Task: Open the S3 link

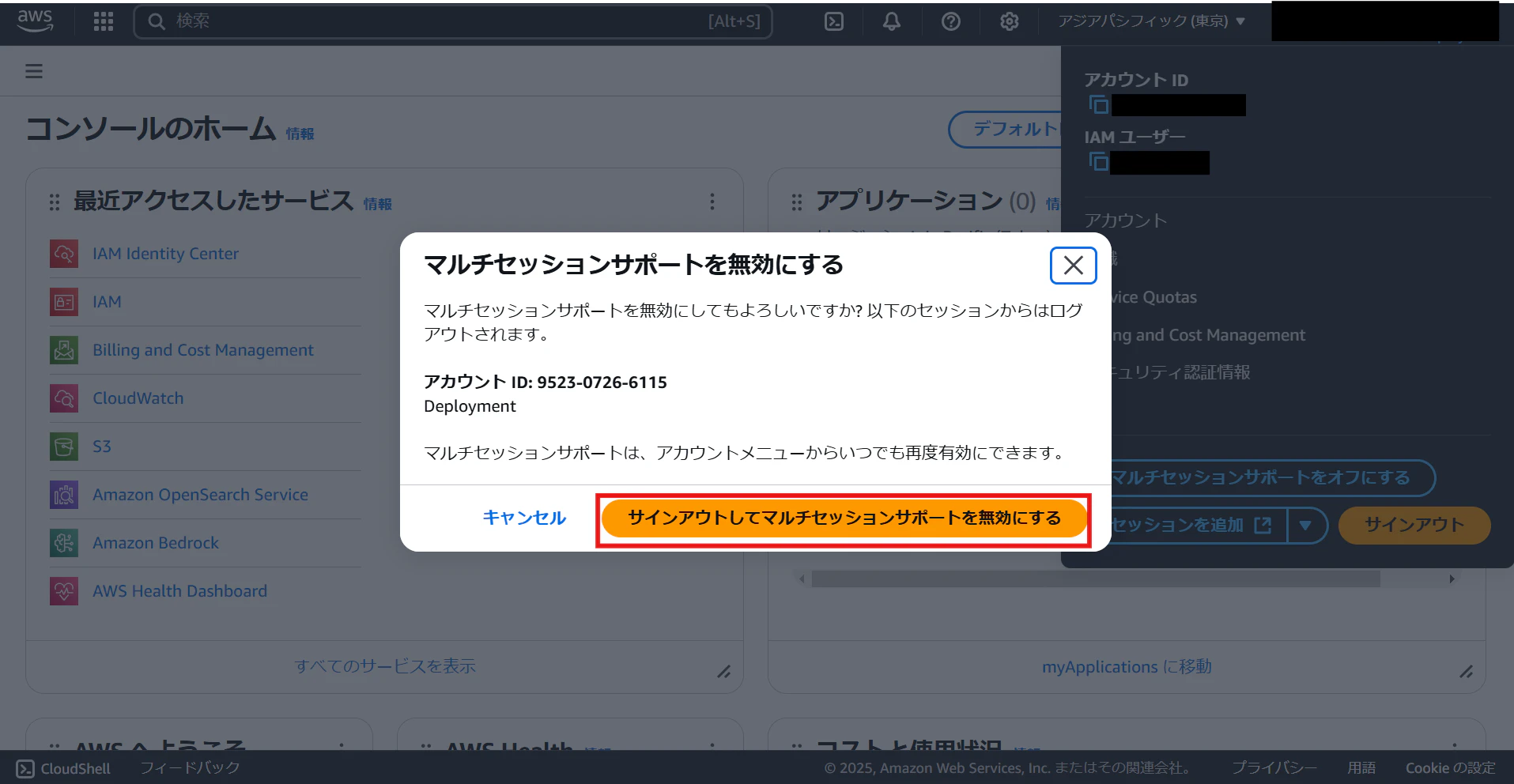Action: (102, 447)
